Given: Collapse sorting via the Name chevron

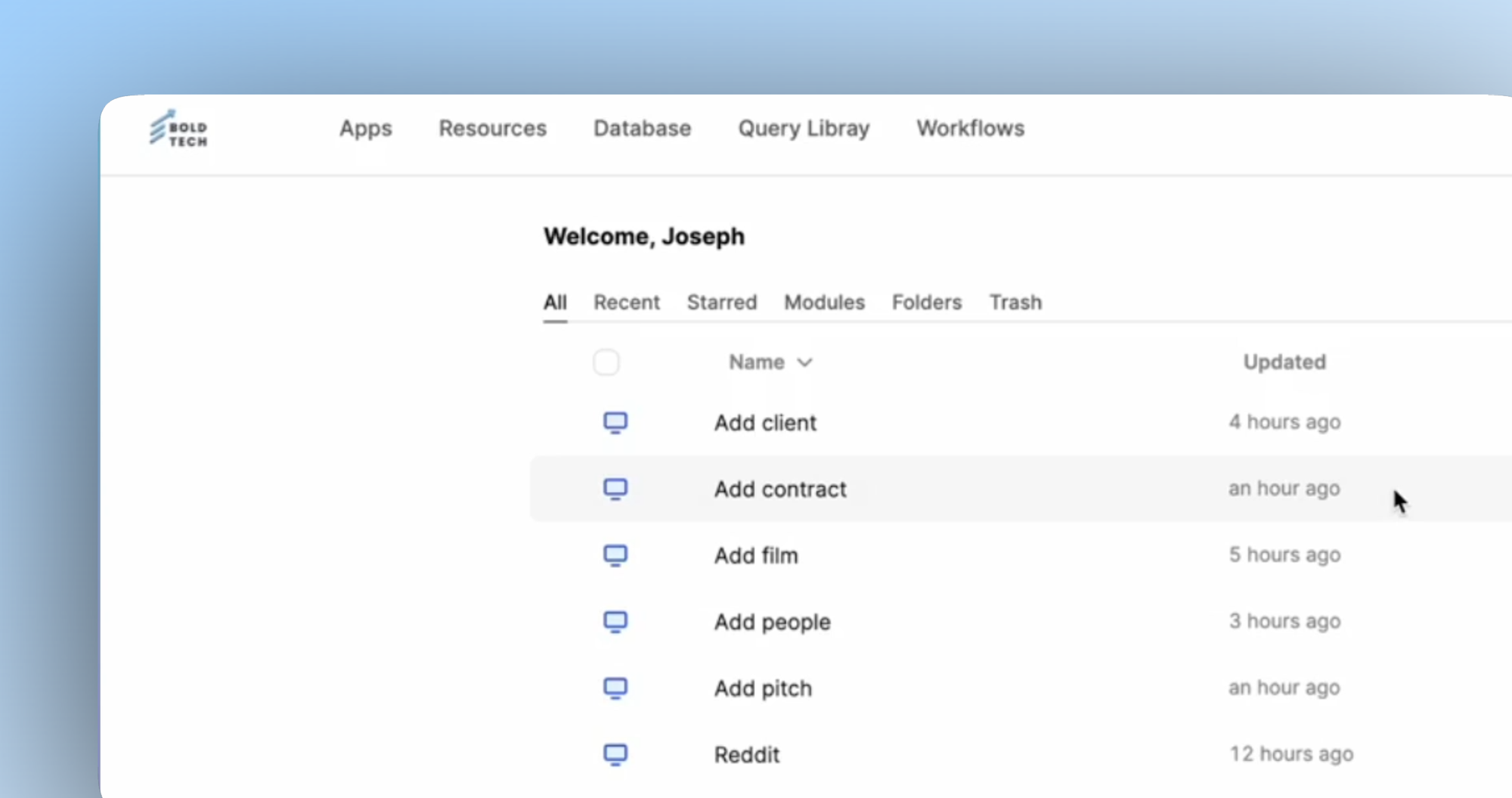Looking at the screenshot, I should pyautogui.click(x=805, y=362).
